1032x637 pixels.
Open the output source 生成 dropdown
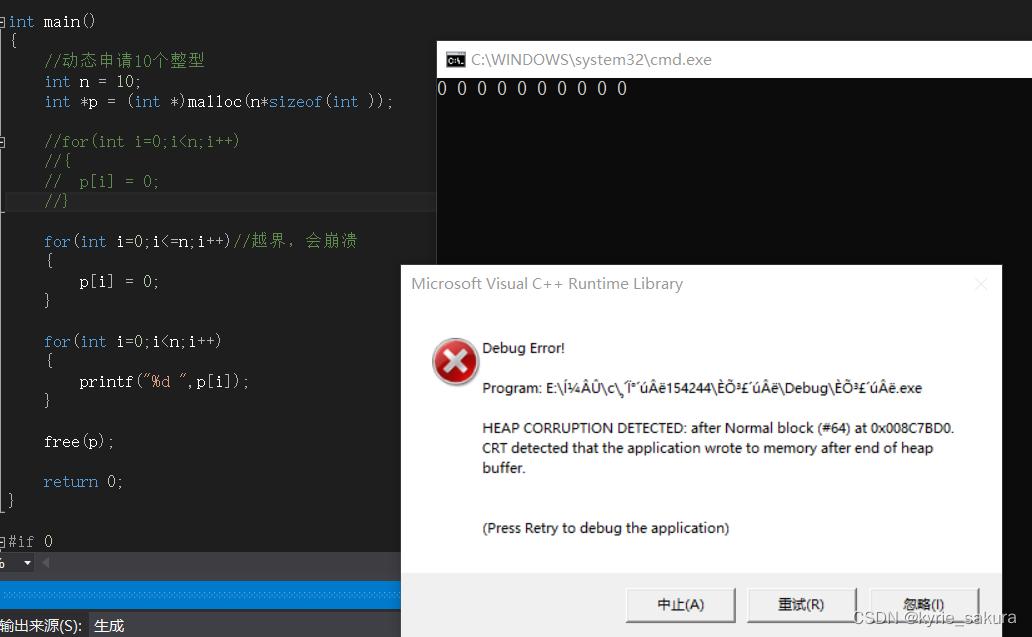244,626
